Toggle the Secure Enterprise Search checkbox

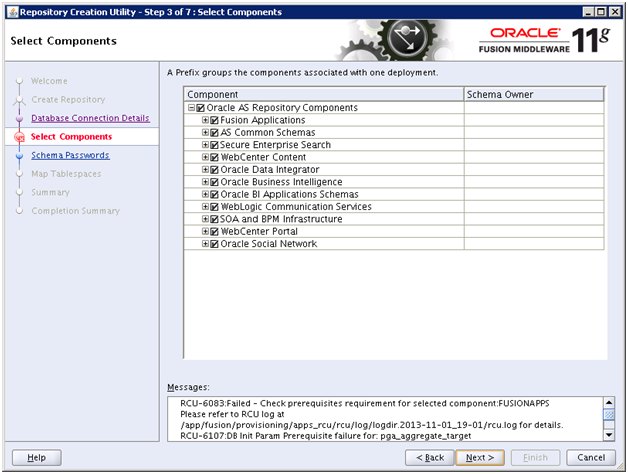click(x=214, y=145)
